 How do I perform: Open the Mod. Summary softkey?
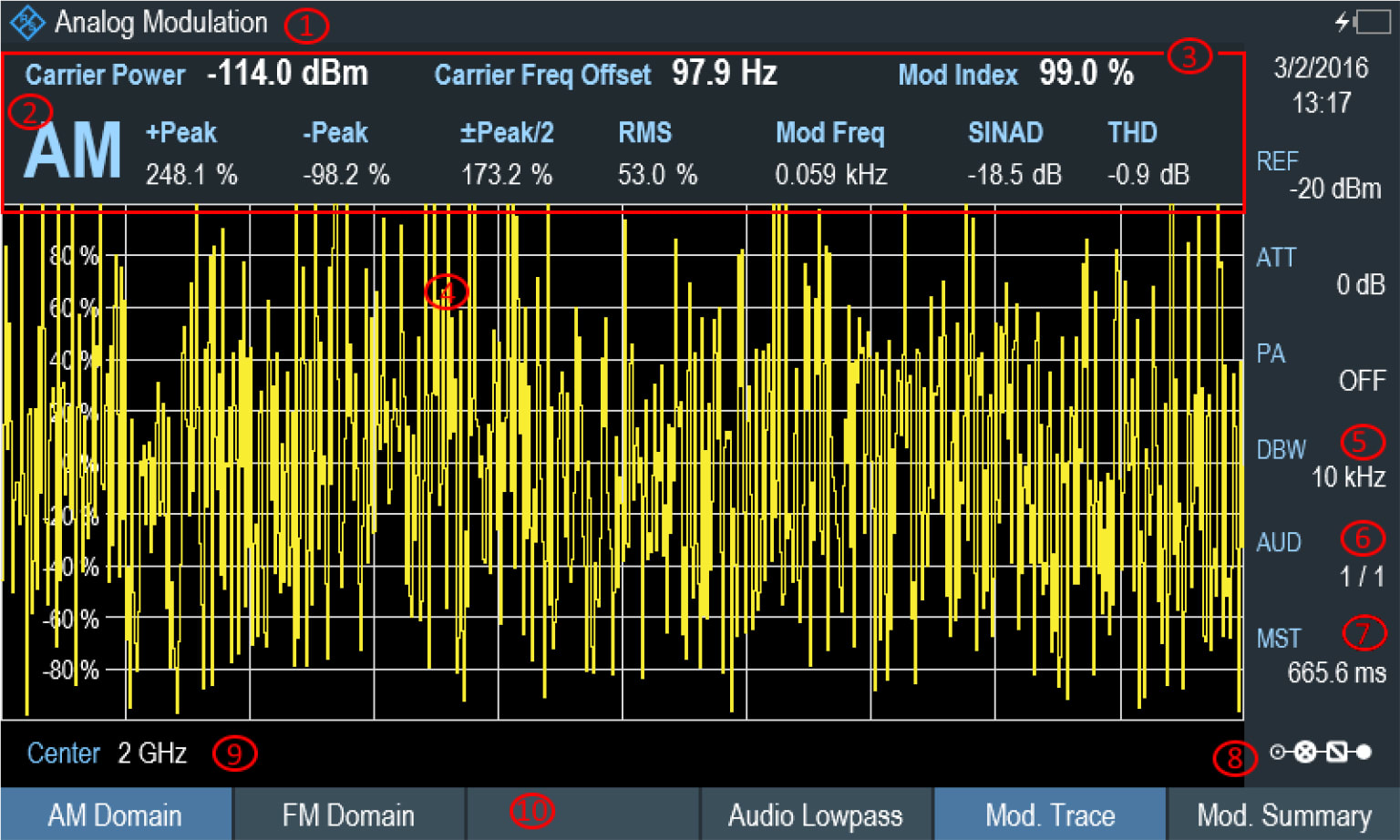click(x=1284, y=814)
